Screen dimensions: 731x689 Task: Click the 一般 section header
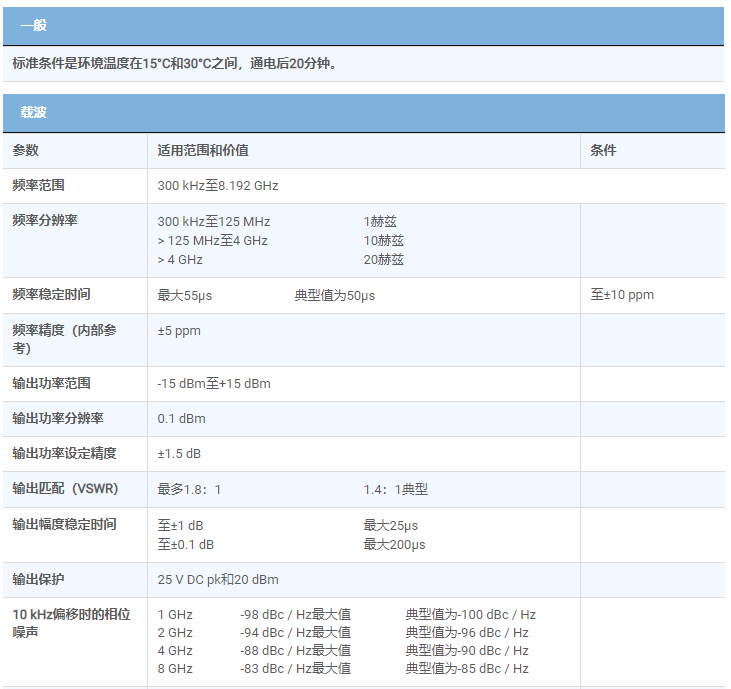(x=364, y=26)
